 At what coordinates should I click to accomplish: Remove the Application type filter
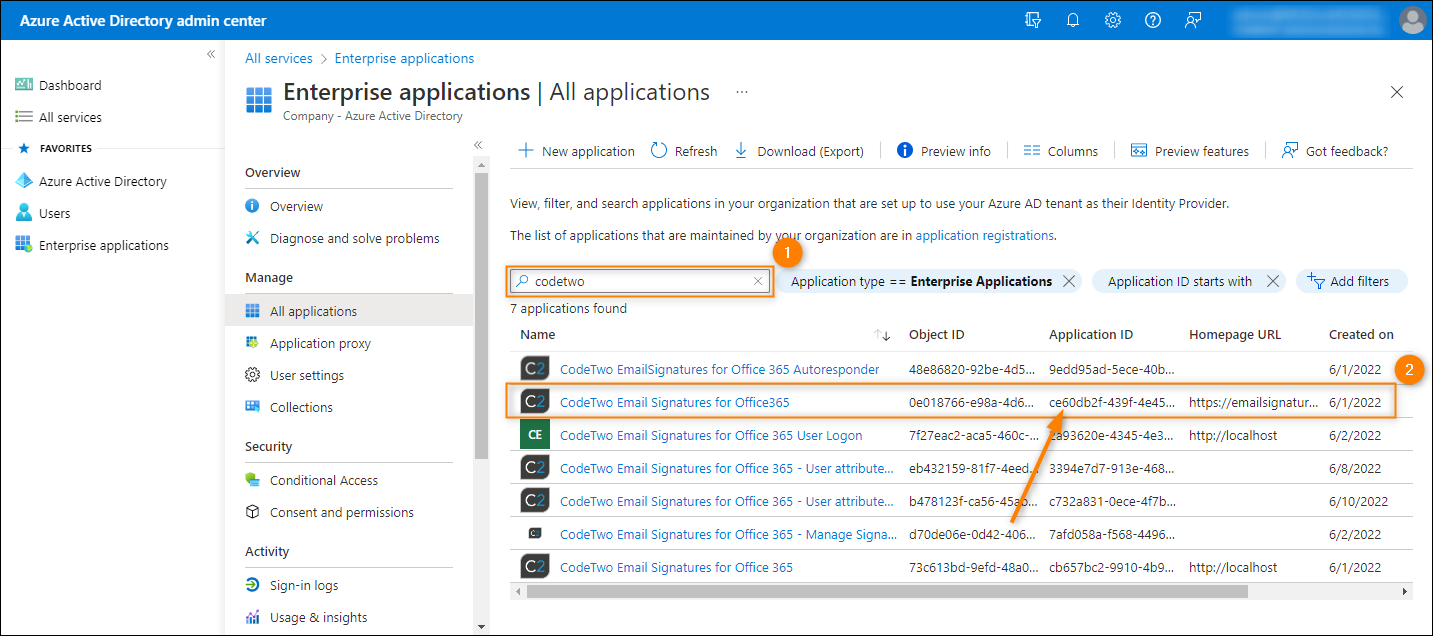[1069, 281]
